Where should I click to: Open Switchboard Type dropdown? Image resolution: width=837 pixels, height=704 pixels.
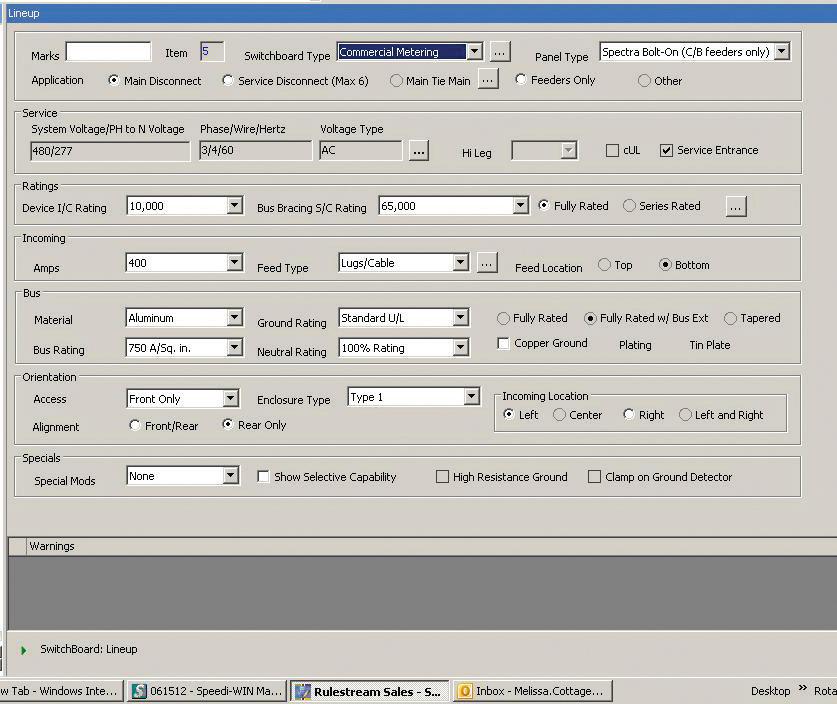[x=474, y=52]
